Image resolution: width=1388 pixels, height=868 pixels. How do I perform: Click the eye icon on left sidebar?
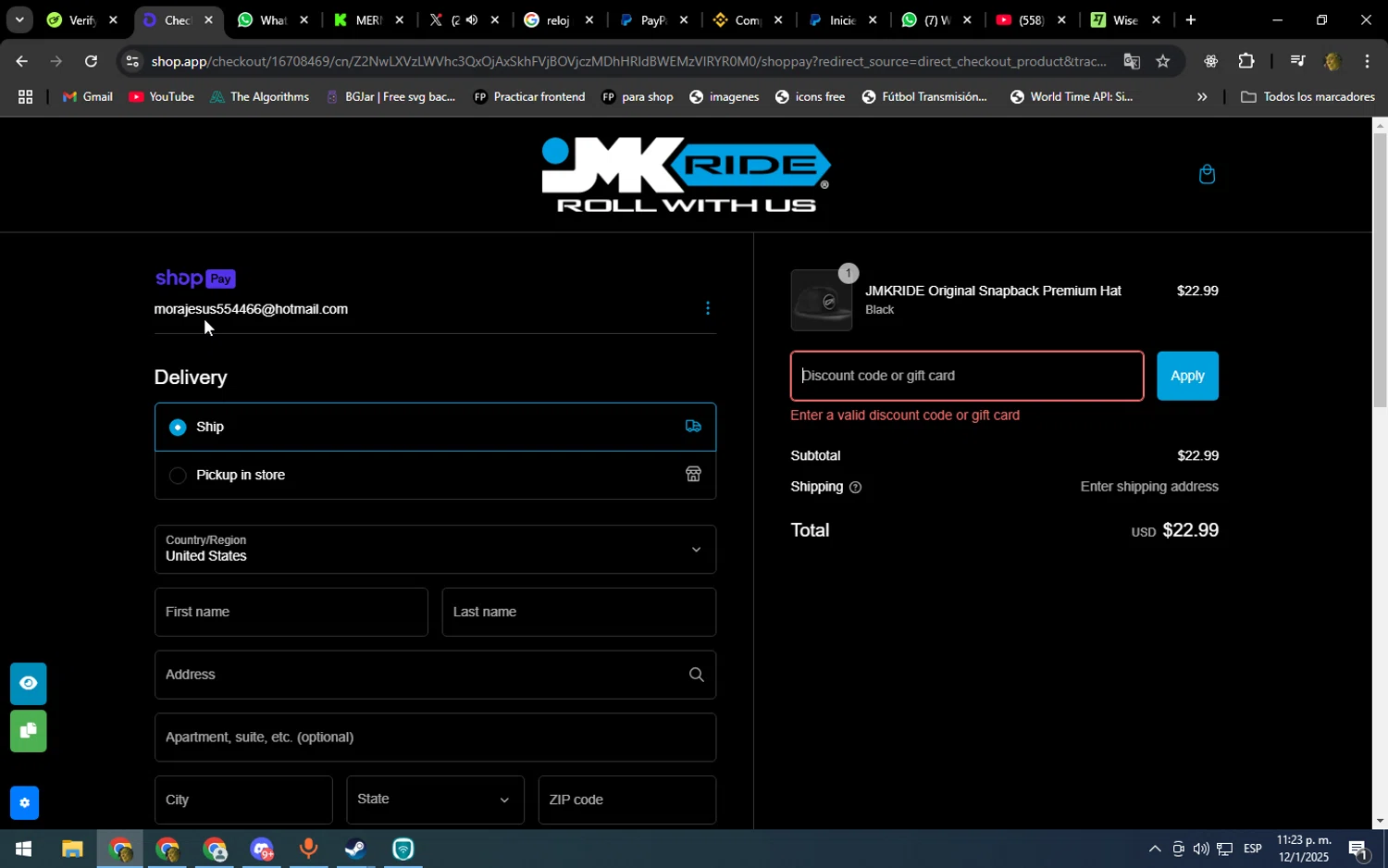(x=29, y=683)
